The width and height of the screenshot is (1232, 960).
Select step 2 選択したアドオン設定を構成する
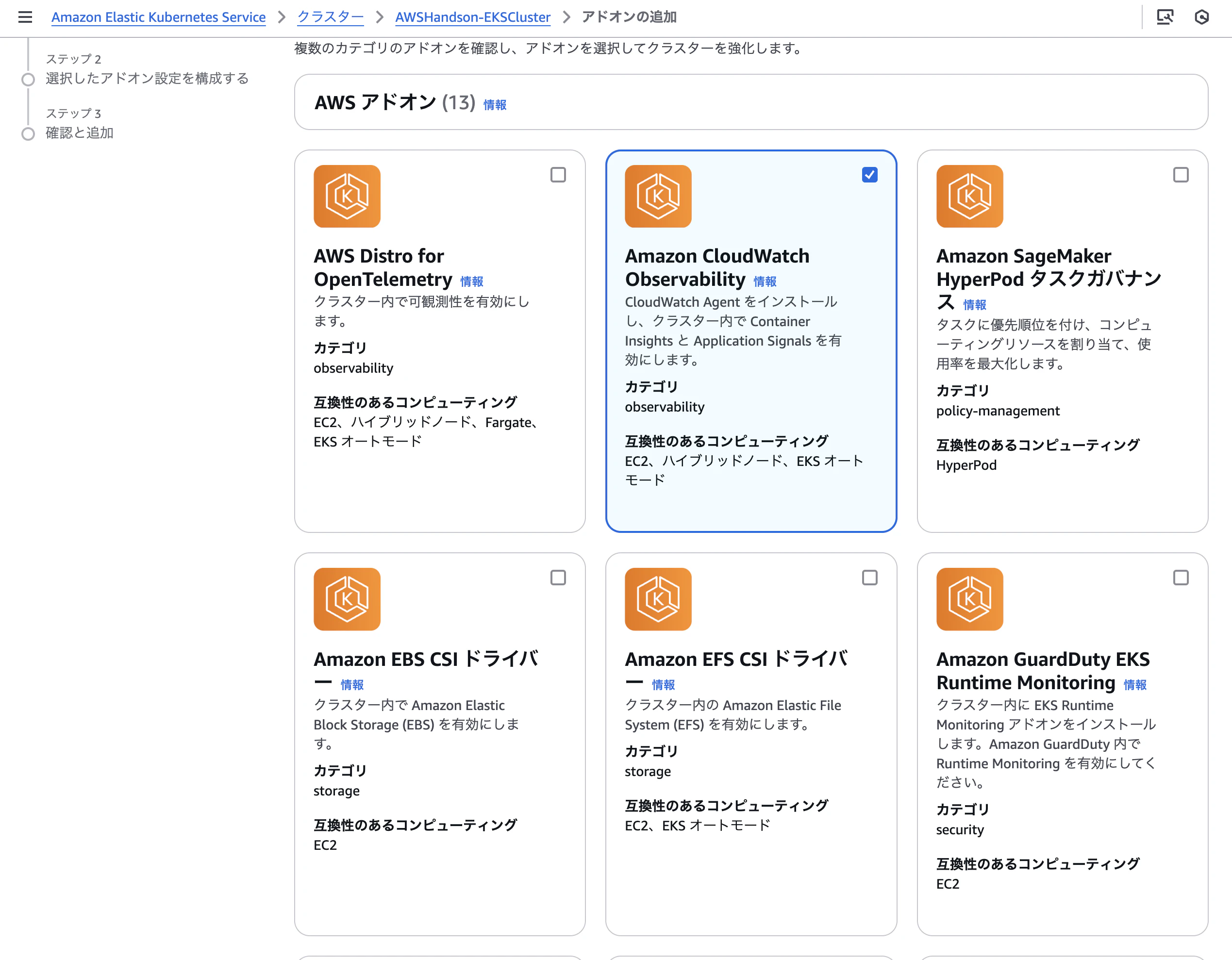147,79
